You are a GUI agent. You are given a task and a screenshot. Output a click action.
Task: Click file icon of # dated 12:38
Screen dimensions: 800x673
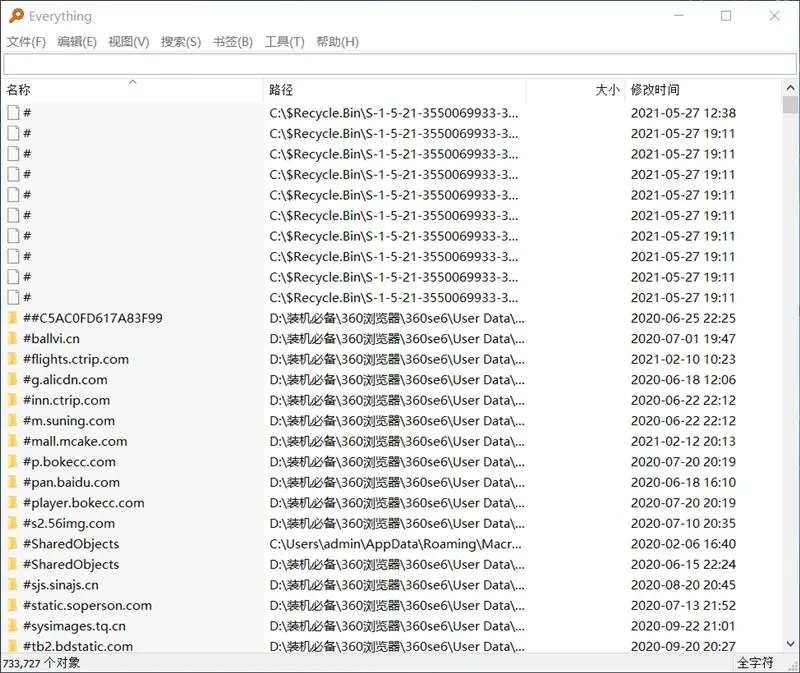[13, 113]
